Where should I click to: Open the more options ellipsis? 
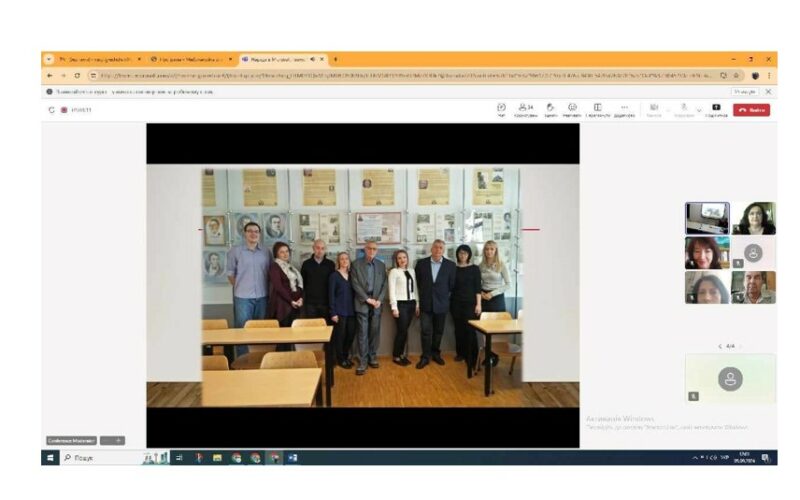point(624,108)
